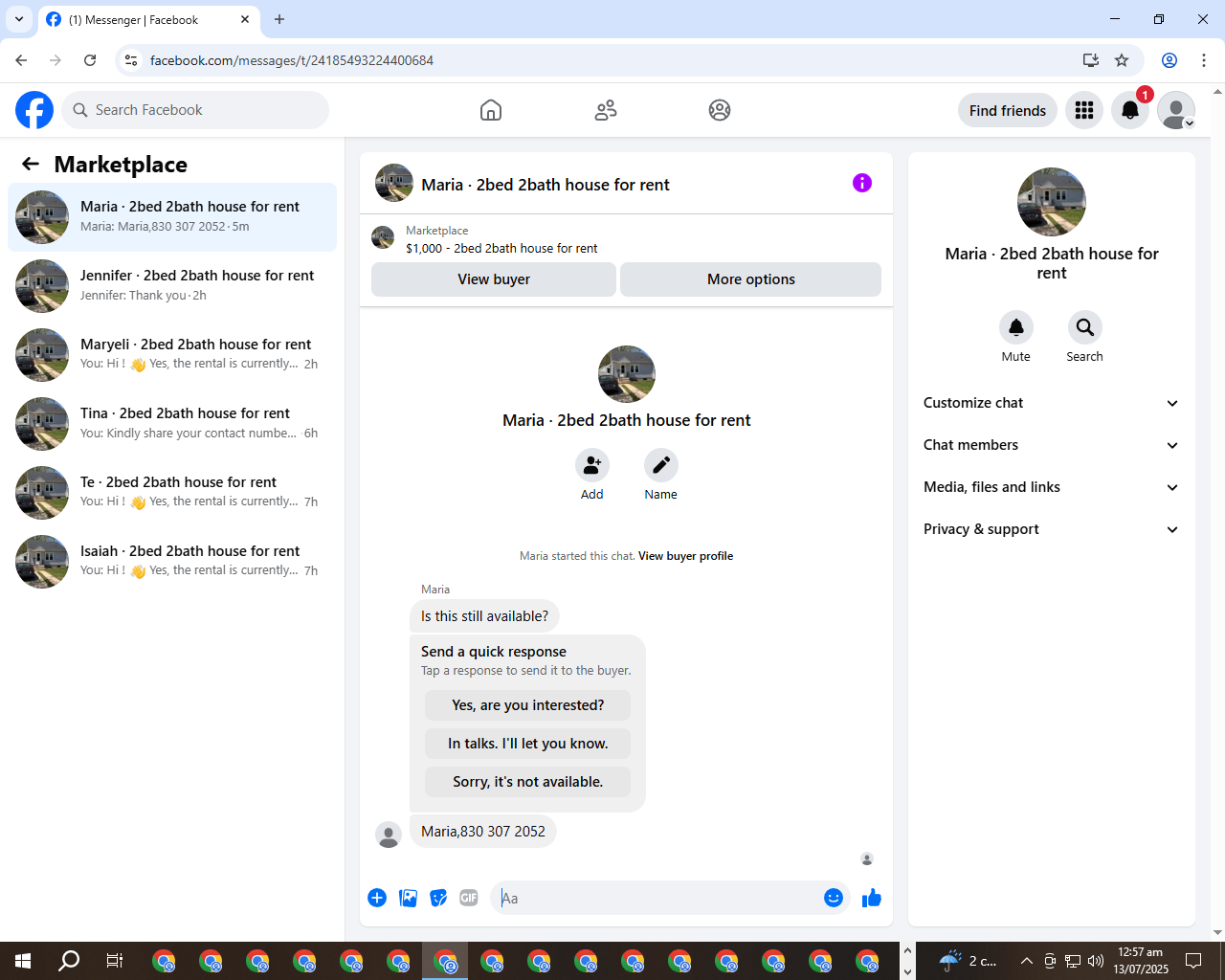Open the Friends icon in top navigation

606,110
